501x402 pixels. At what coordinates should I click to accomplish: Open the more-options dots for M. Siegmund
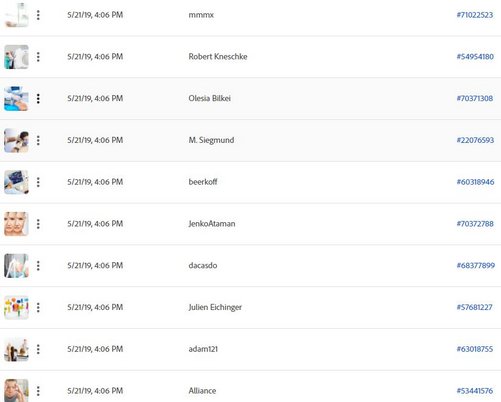click(38, 140)
